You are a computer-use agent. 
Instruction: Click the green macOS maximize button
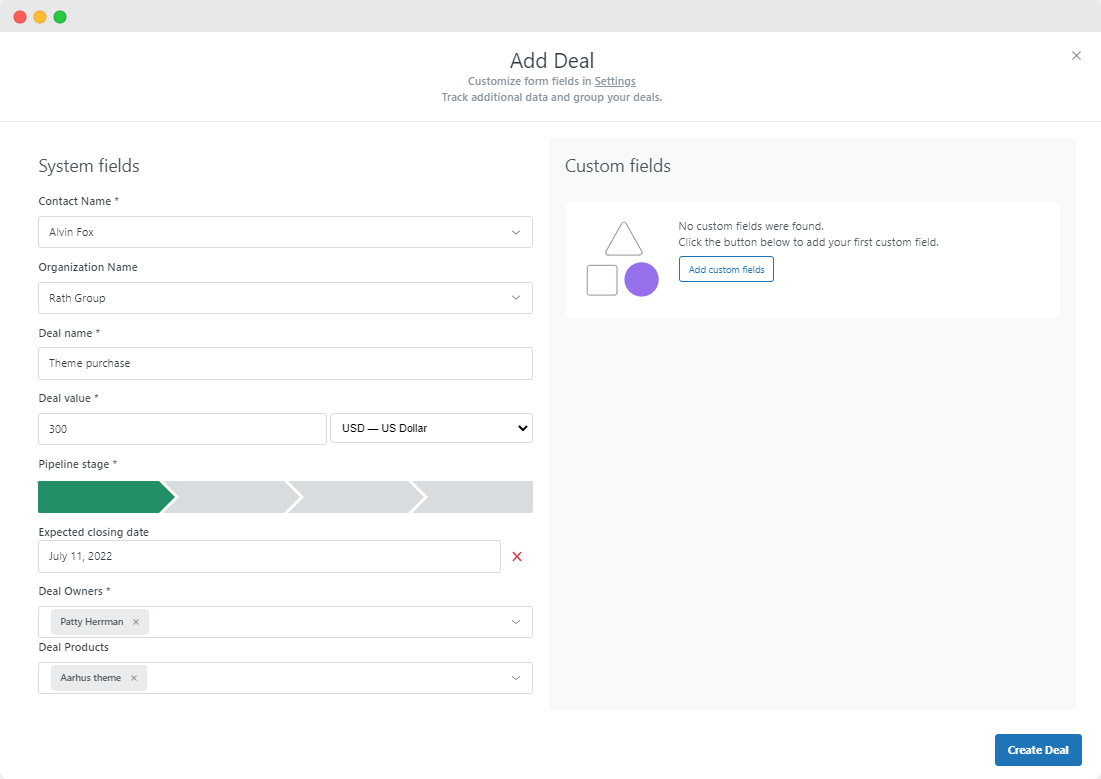point(60,17)
